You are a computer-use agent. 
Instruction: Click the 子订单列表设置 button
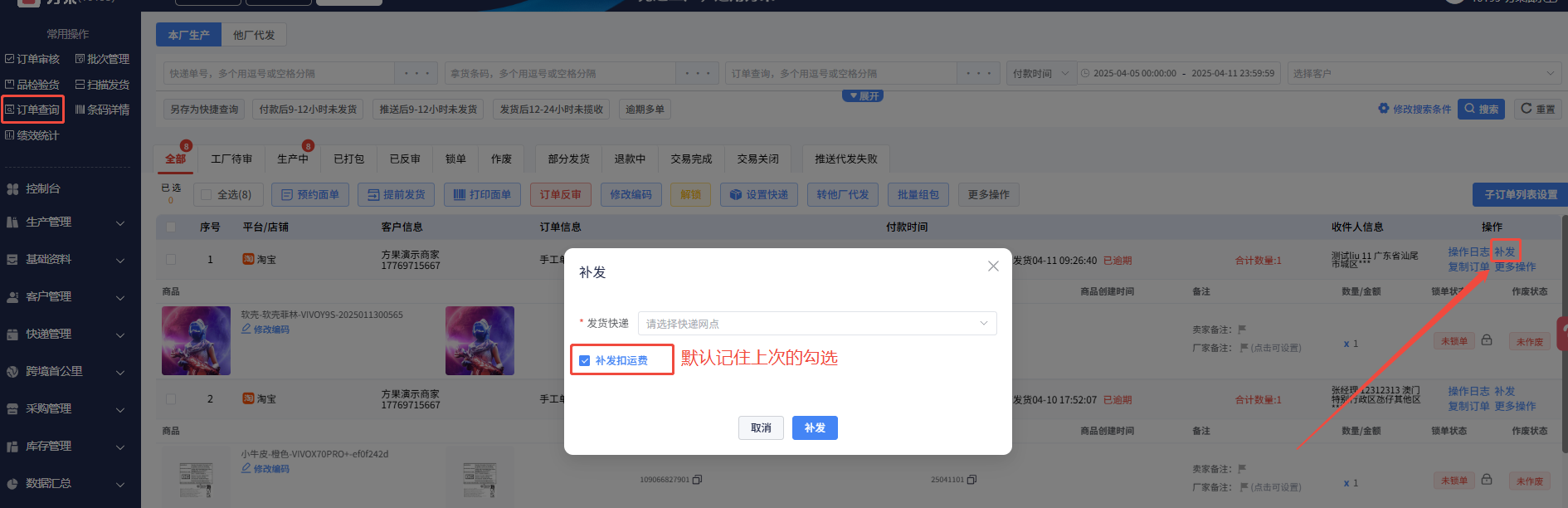click(1520, 194)
